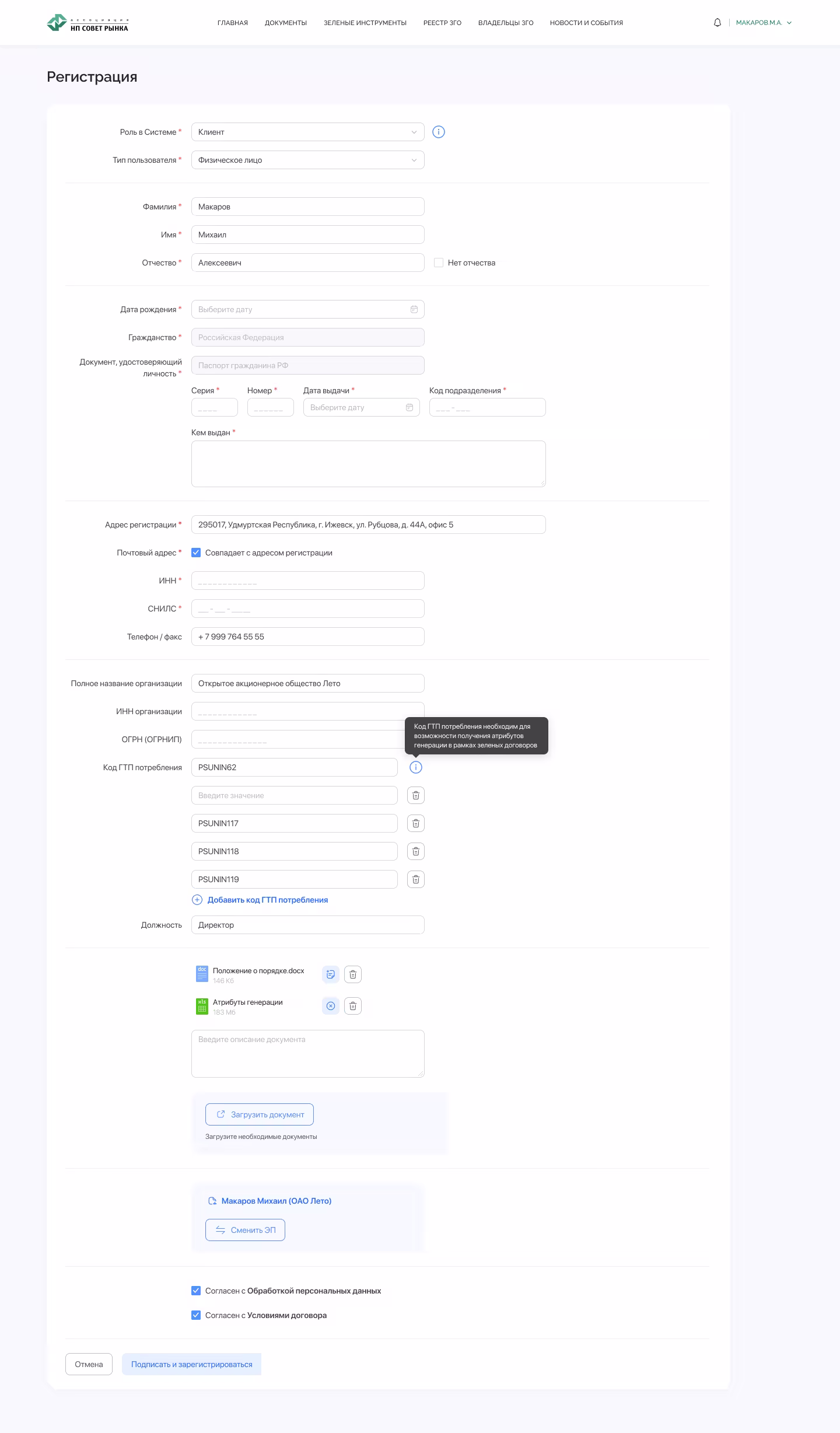Open the Роль в Системе dropdown
Screen dimensions: 840x1433
(x=307, y=132)
